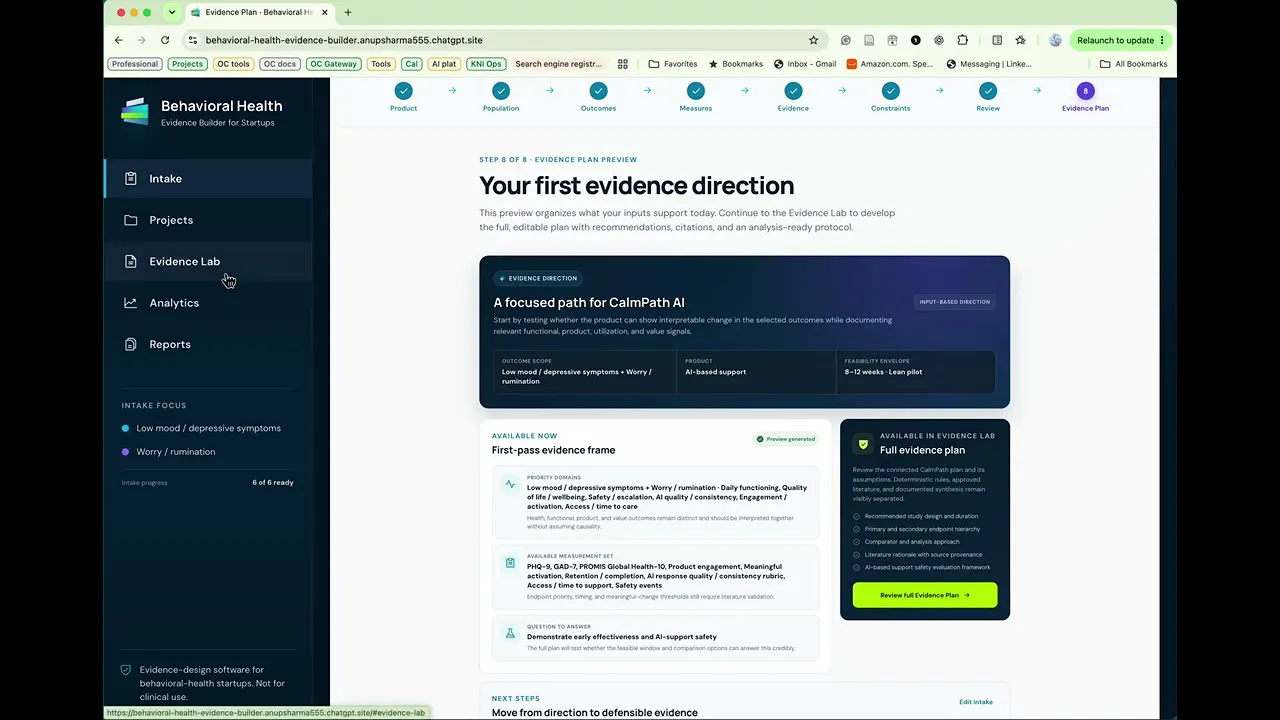Open the Intake sidebar item

208,179
